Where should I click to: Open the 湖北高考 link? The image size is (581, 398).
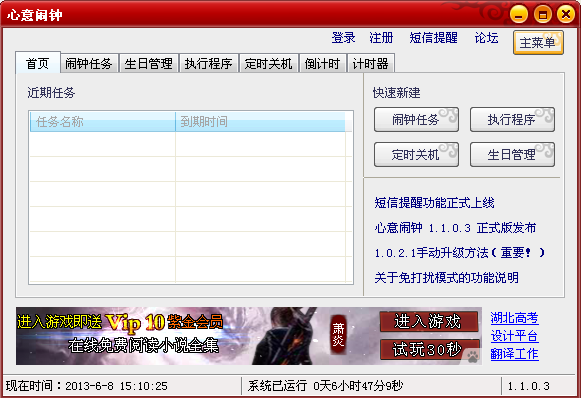(515, 318)
